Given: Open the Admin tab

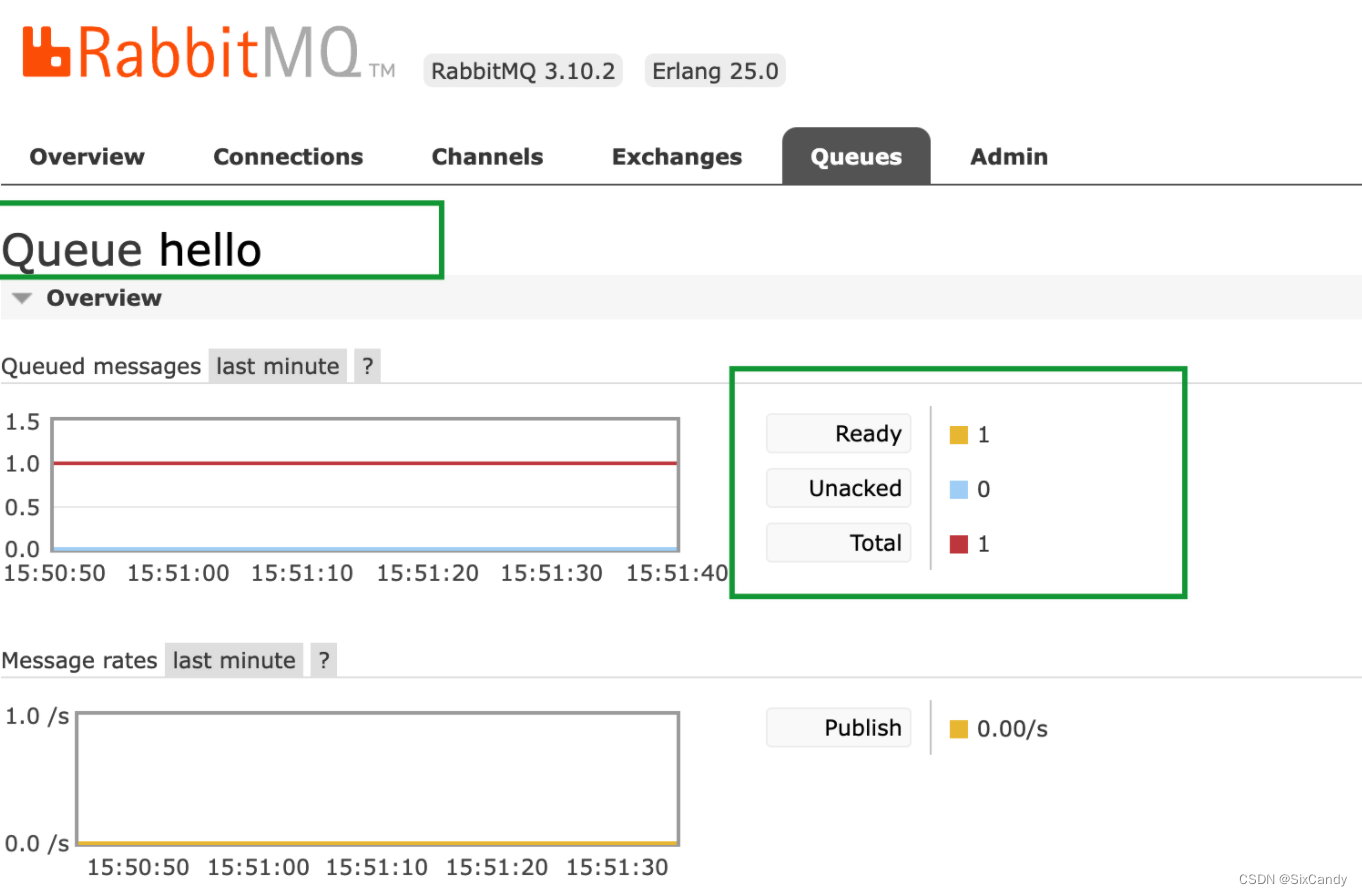Looking at the screenshot, I should point(1009,157).
